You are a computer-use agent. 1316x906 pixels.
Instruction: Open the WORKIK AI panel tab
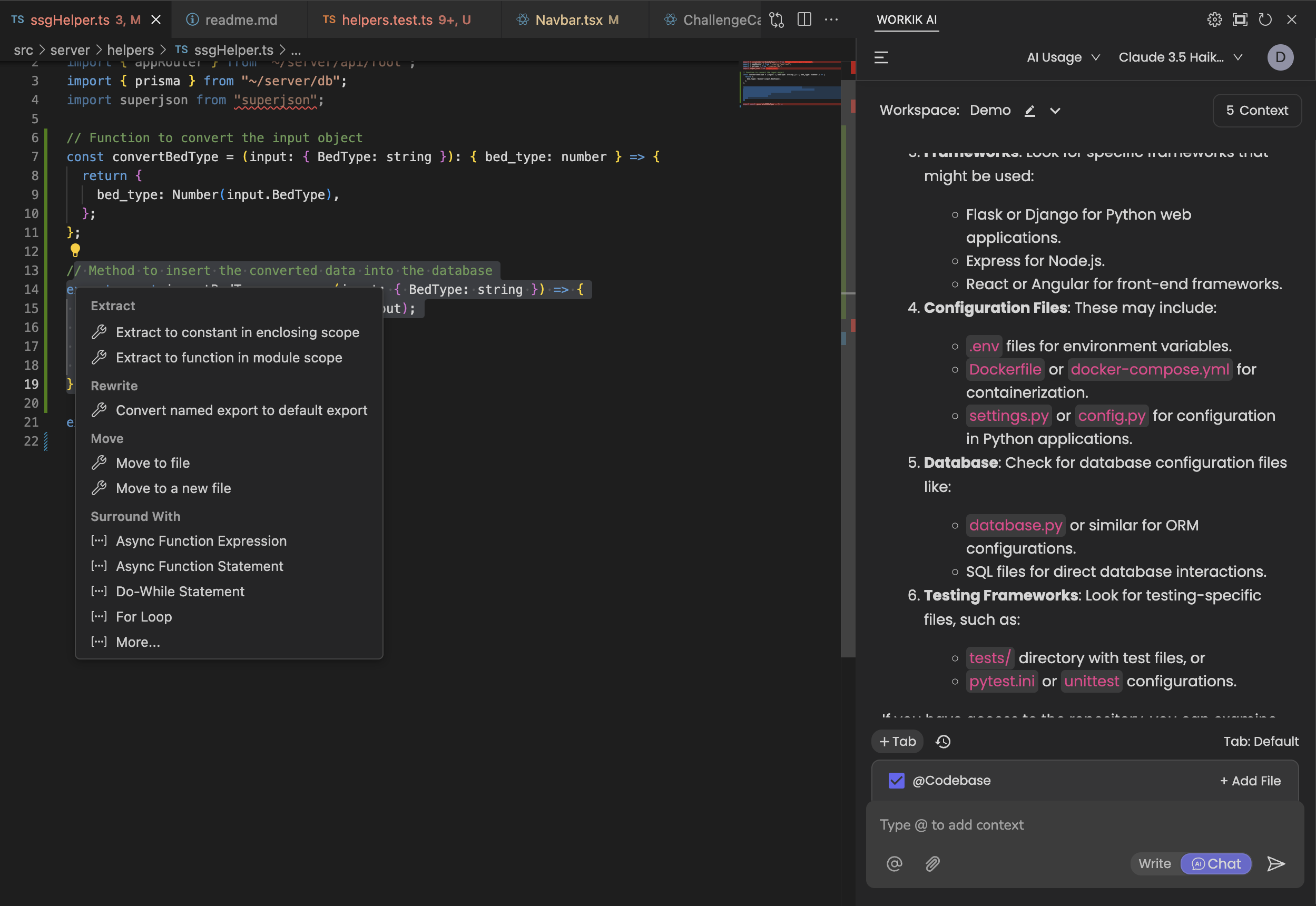tap(906, 20)
